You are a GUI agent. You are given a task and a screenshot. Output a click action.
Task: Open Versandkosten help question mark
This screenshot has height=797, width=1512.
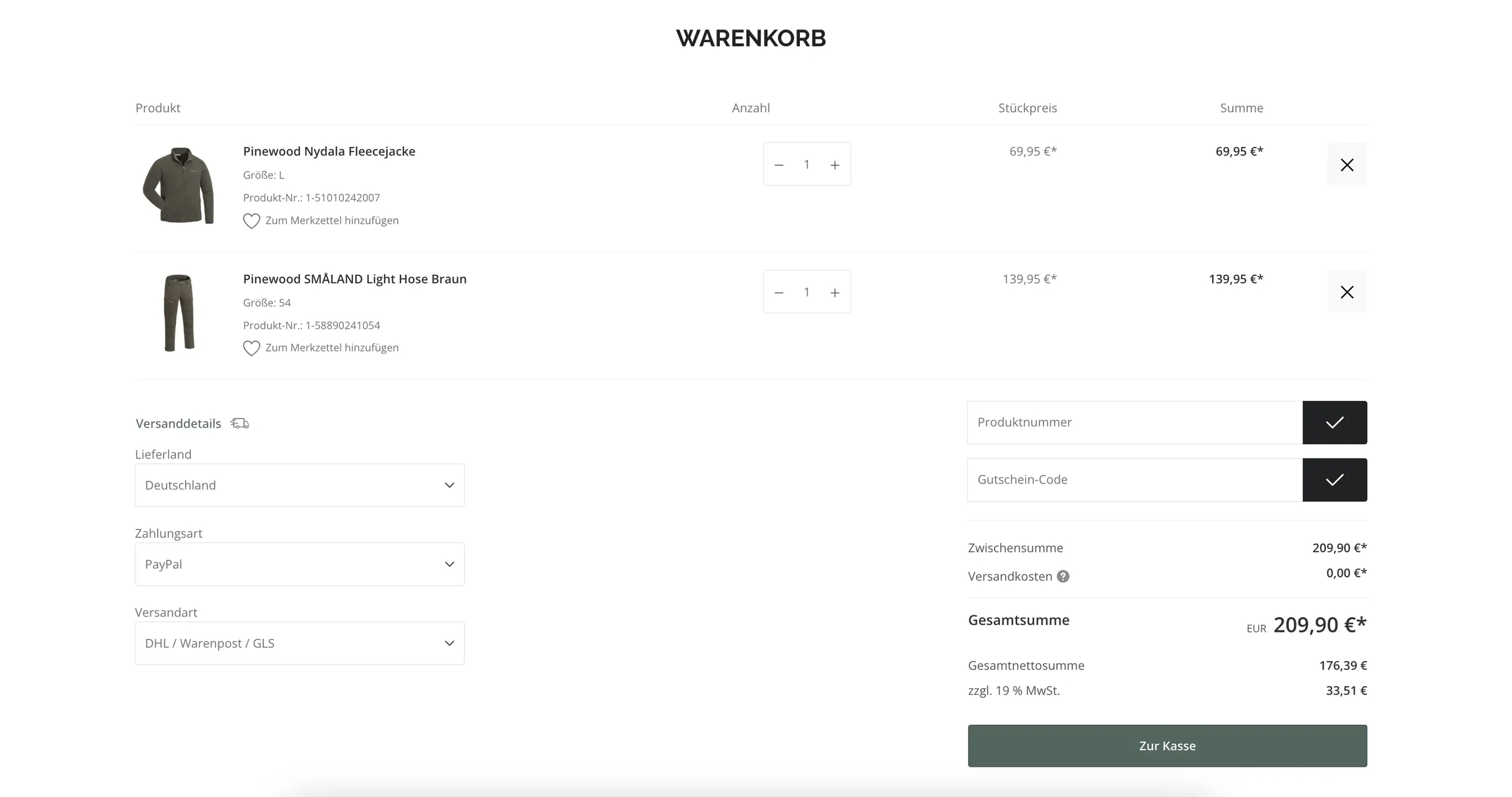[1062, 577]
